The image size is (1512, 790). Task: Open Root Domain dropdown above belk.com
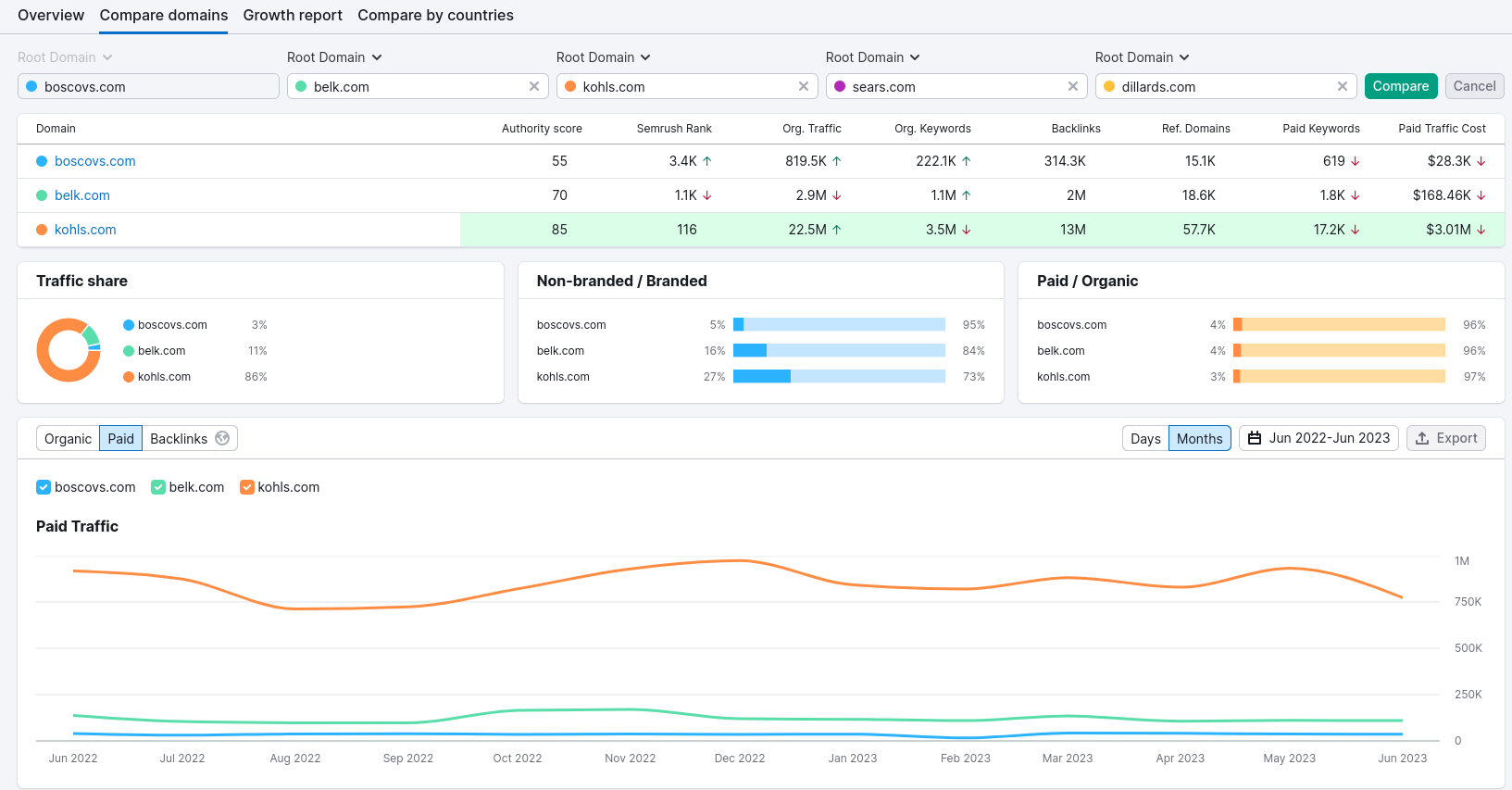click(x=334, y=57)
